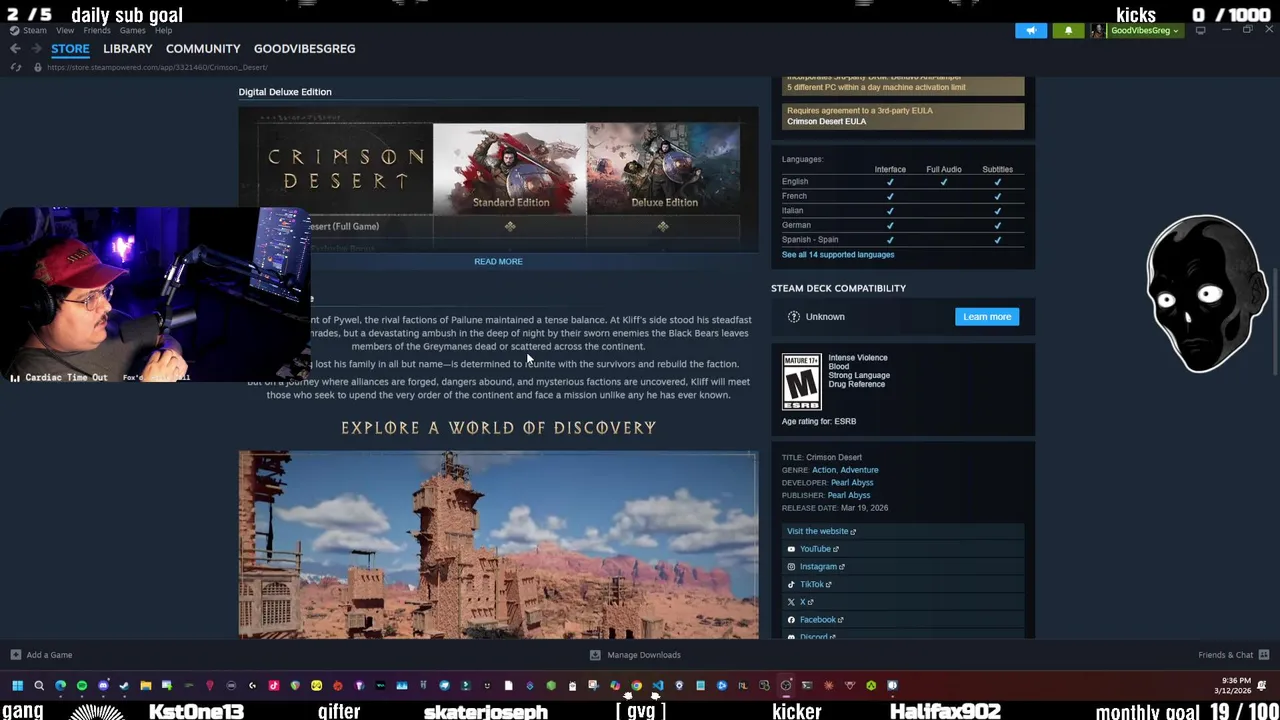Click the Crimson Desert EULA notice

(903, 116)
